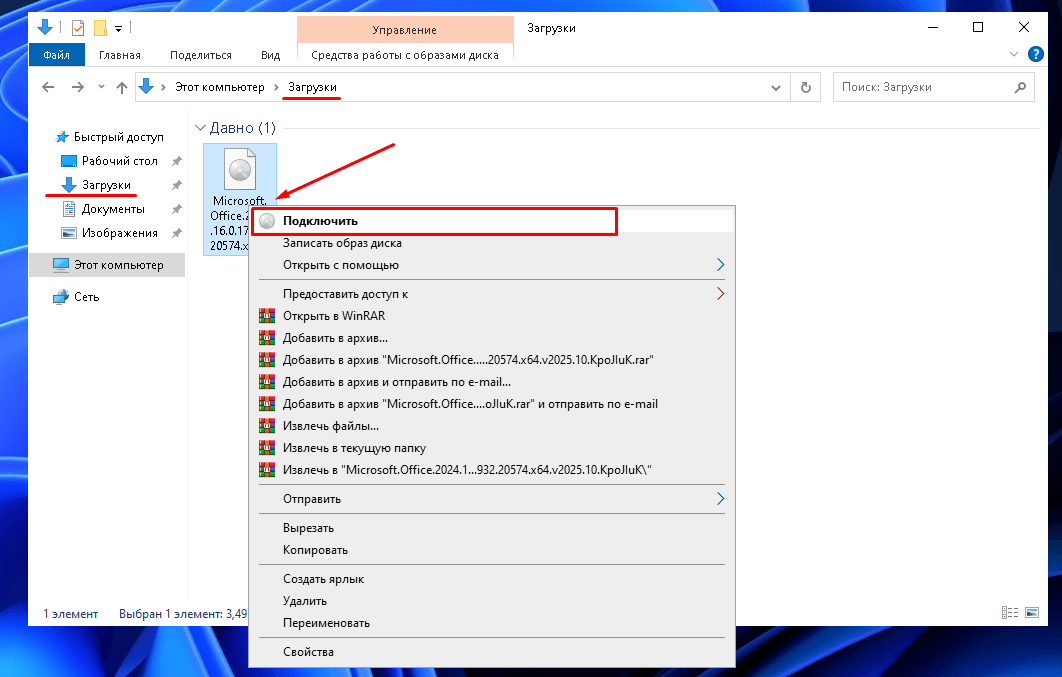Click the Управление contextual tab header
Screen dimensions: 1062x677
pyautogui.click(x=404, y=30)
